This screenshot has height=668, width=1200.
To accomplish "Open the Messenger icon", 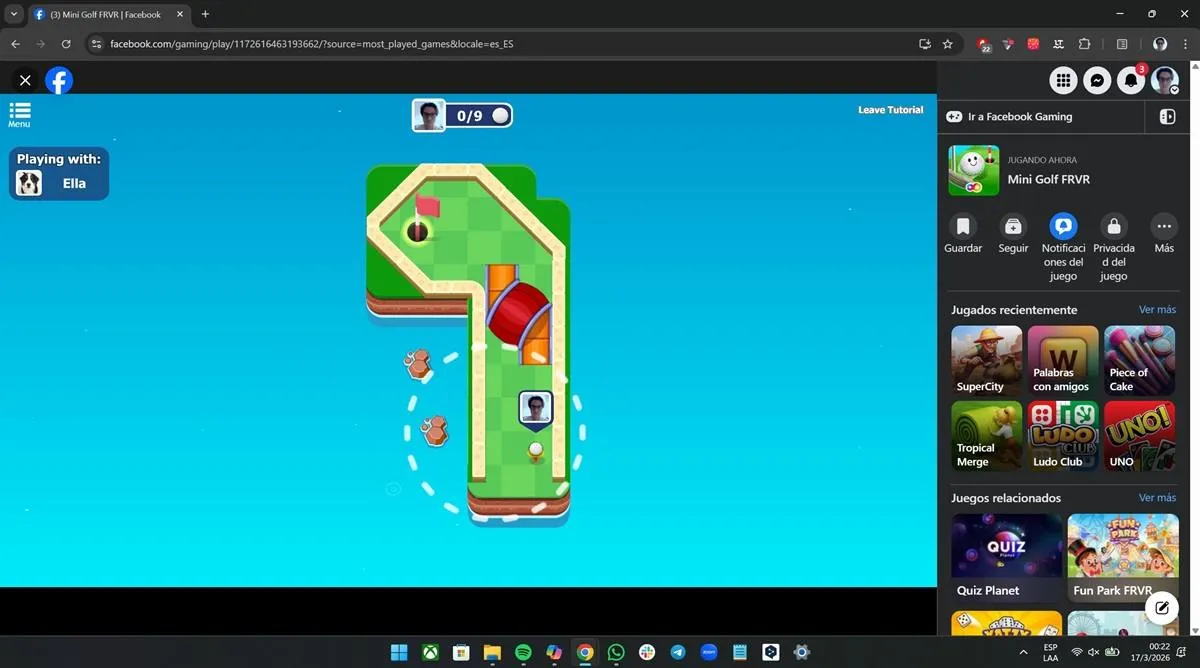I will pyautogui.click(x=1097, y=80).
